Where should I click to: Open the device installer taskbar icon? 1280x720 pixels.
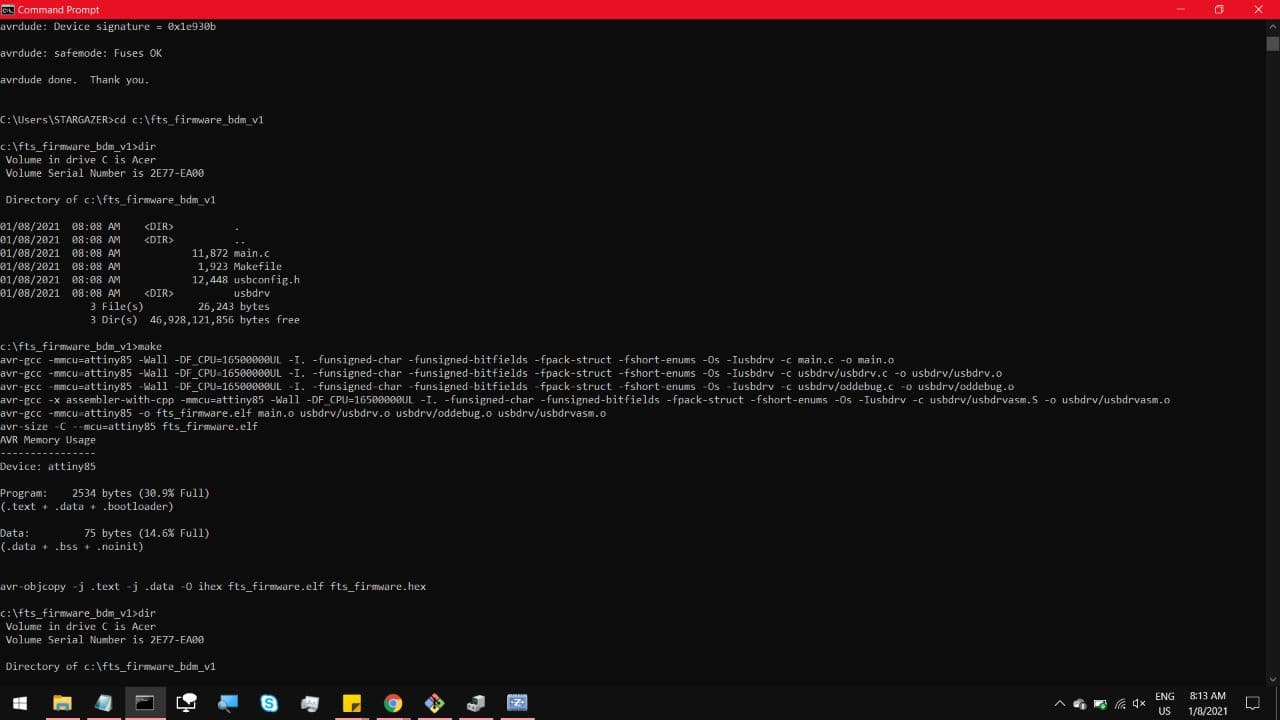coord(476,703)
